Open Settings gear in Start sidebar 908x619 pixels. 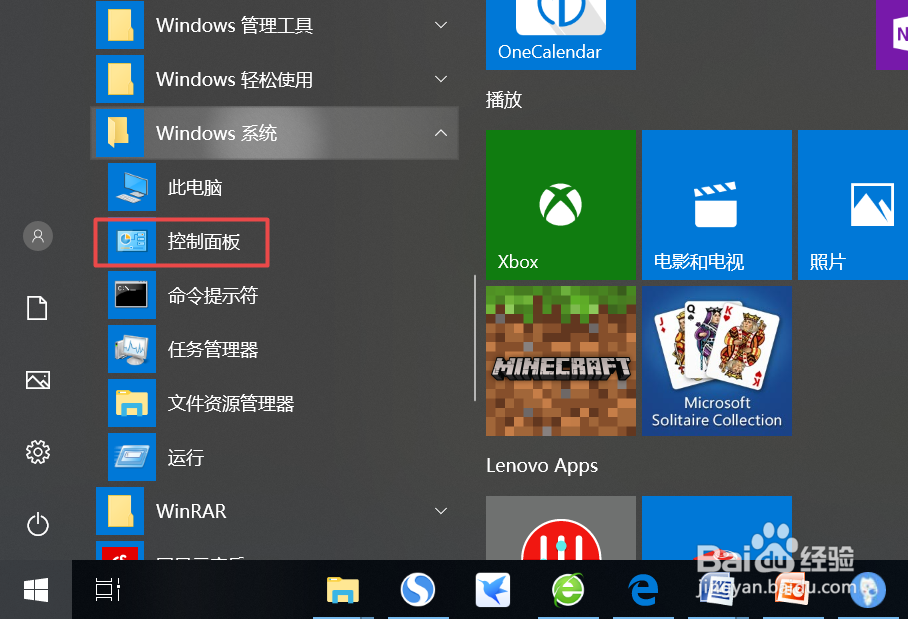pos(38,452)
